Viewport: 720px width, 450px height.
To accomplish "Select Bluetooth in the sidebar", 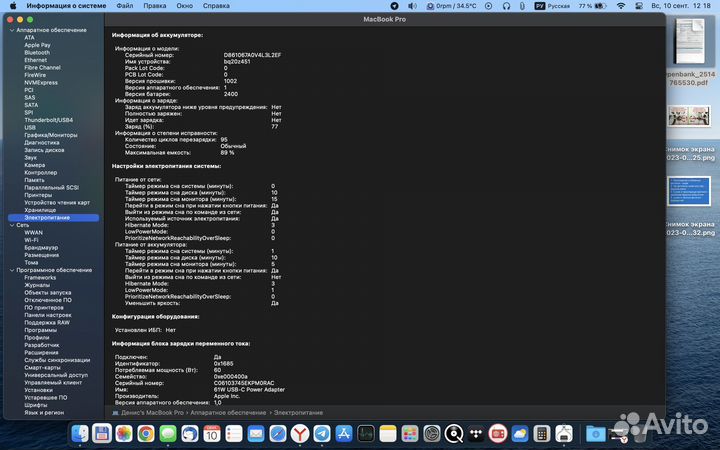I will [37, 52].
